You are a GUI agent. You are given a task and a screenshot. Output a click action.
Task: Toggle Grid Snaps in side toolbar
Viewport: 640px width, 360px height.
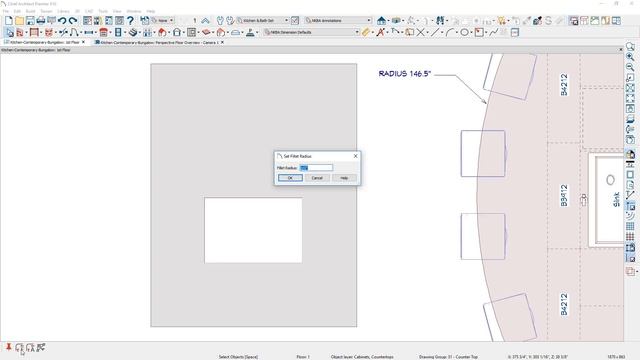pyautogui.click(x=630, y=226)
